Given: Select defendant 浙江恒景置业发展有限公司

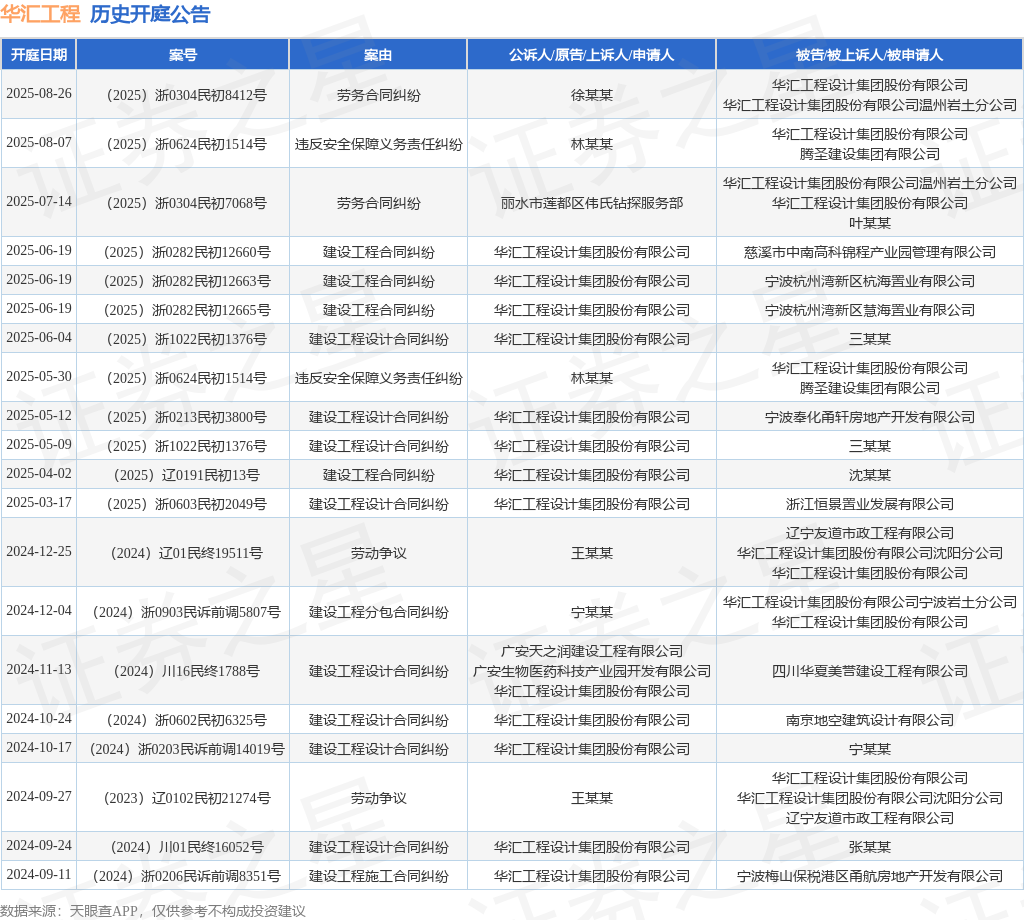Looking at the screenshot, I should 870,504.
